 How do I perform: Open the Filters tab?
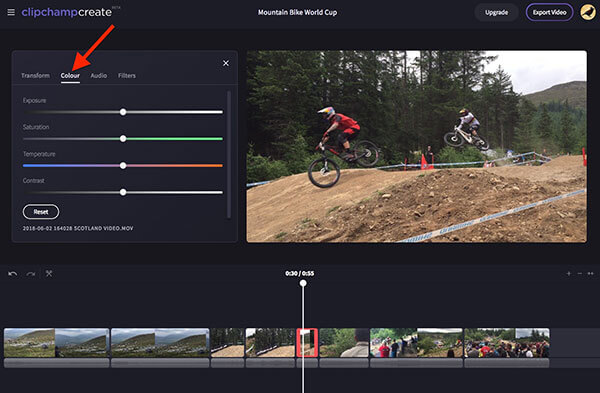click(x=127, y=75)
